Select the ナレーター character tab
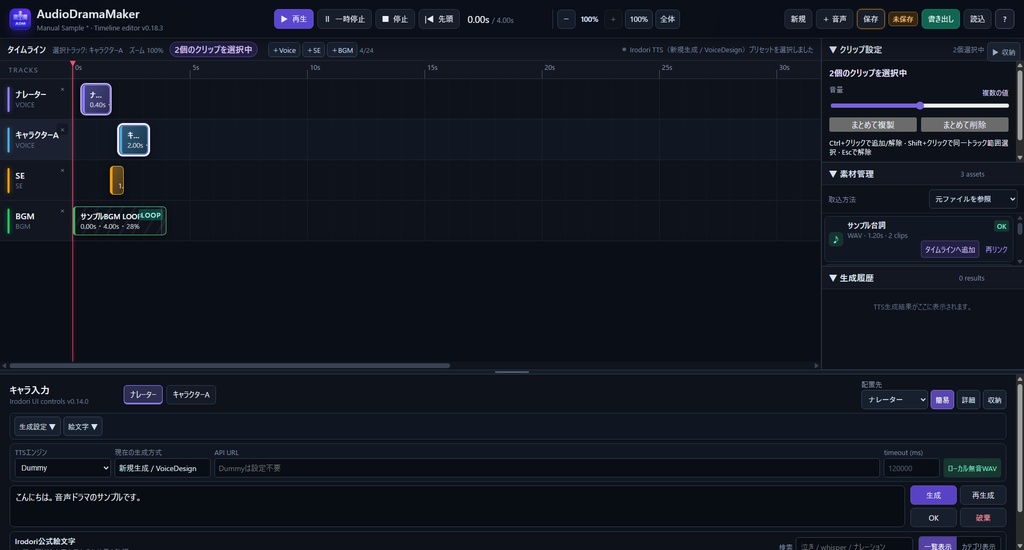Viewport: 1024px width, 550px height. coord(143,395)
